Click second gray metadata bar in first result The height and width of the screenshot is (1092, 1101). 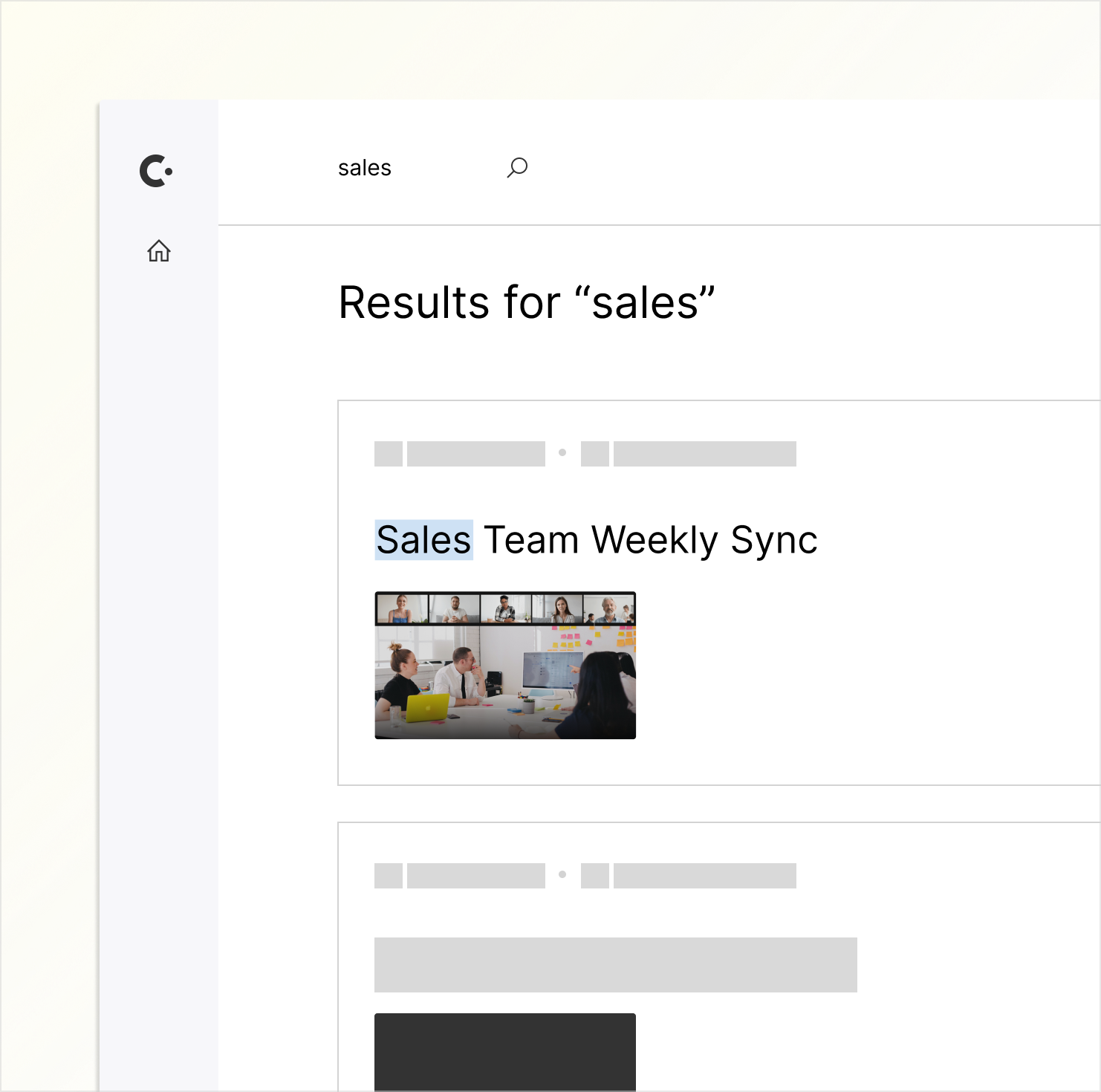[704, 454]
